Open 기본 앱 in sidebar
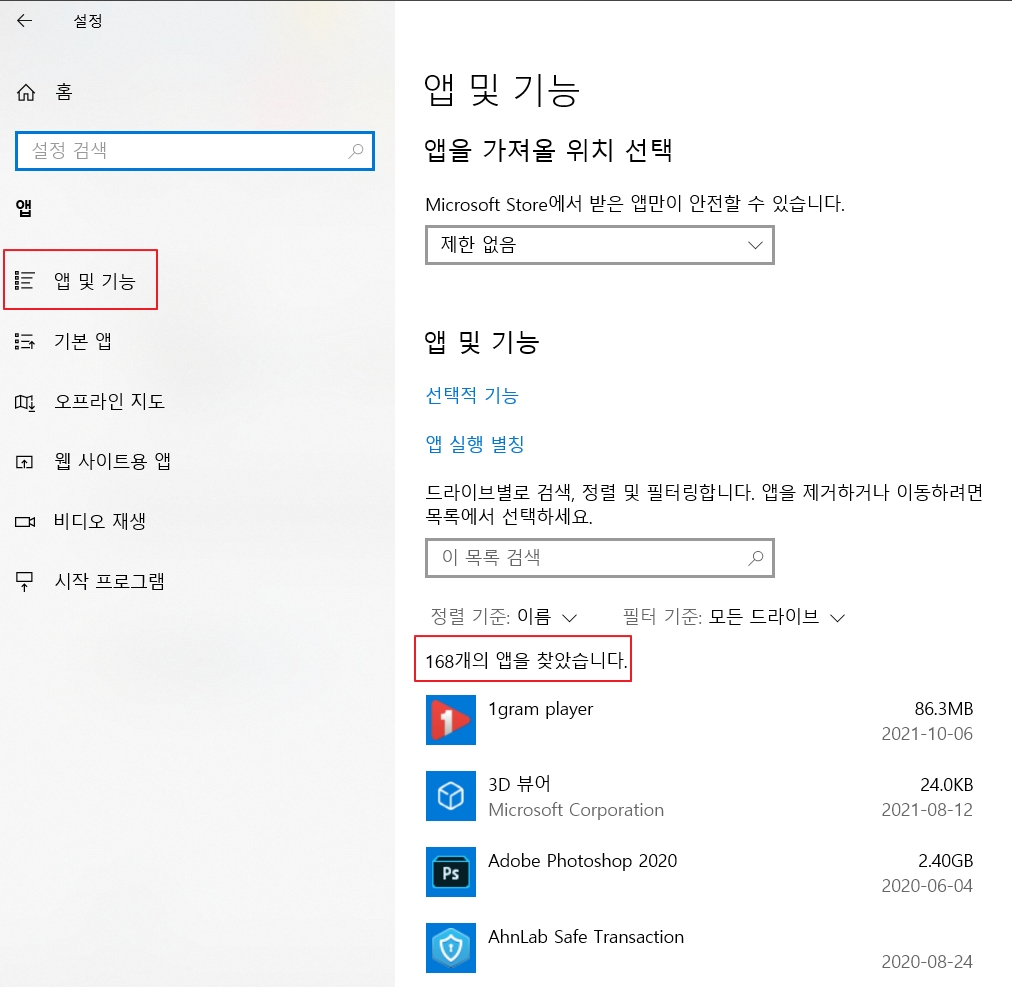 (83, 341)
